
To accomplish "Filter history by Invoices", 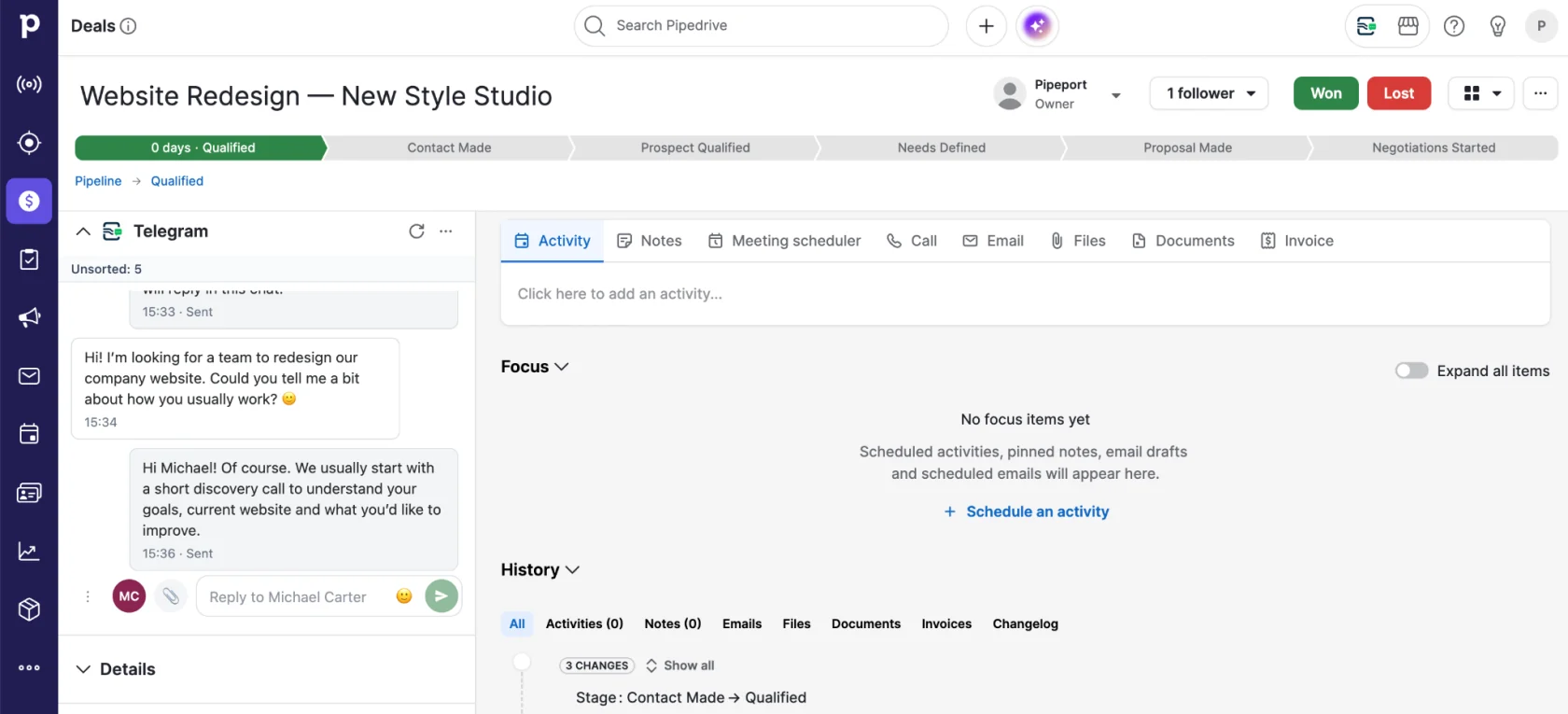I will 946,624.
